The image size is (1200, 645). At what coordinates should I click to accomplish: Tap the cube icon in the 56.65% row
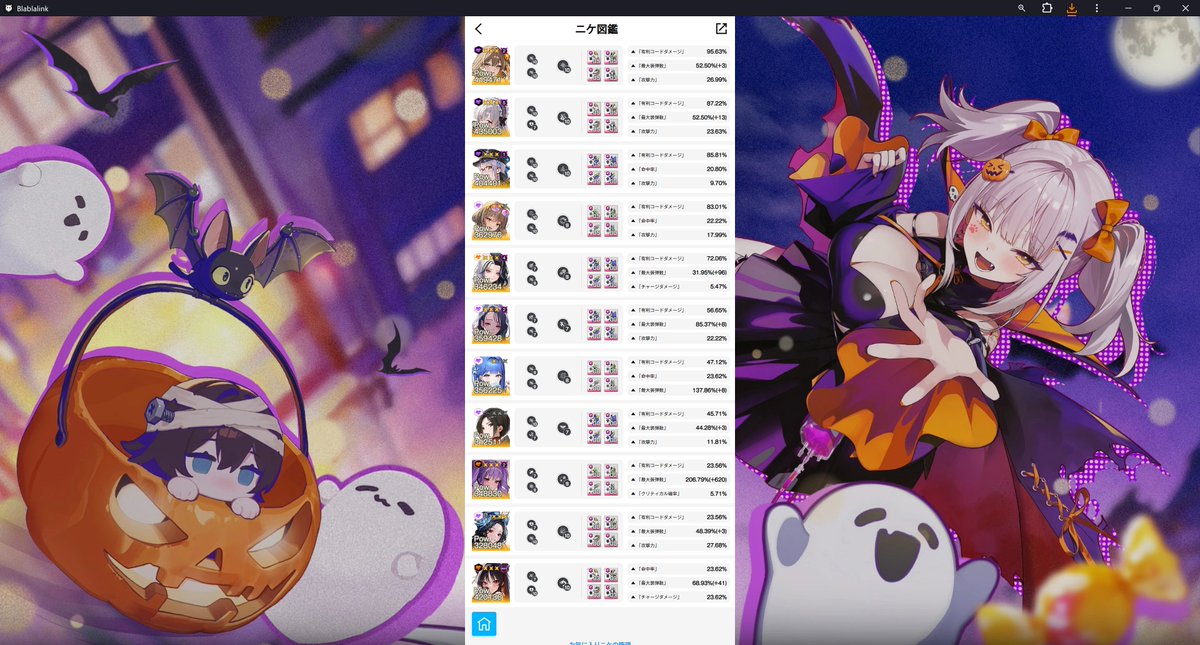tap(563, 325)
